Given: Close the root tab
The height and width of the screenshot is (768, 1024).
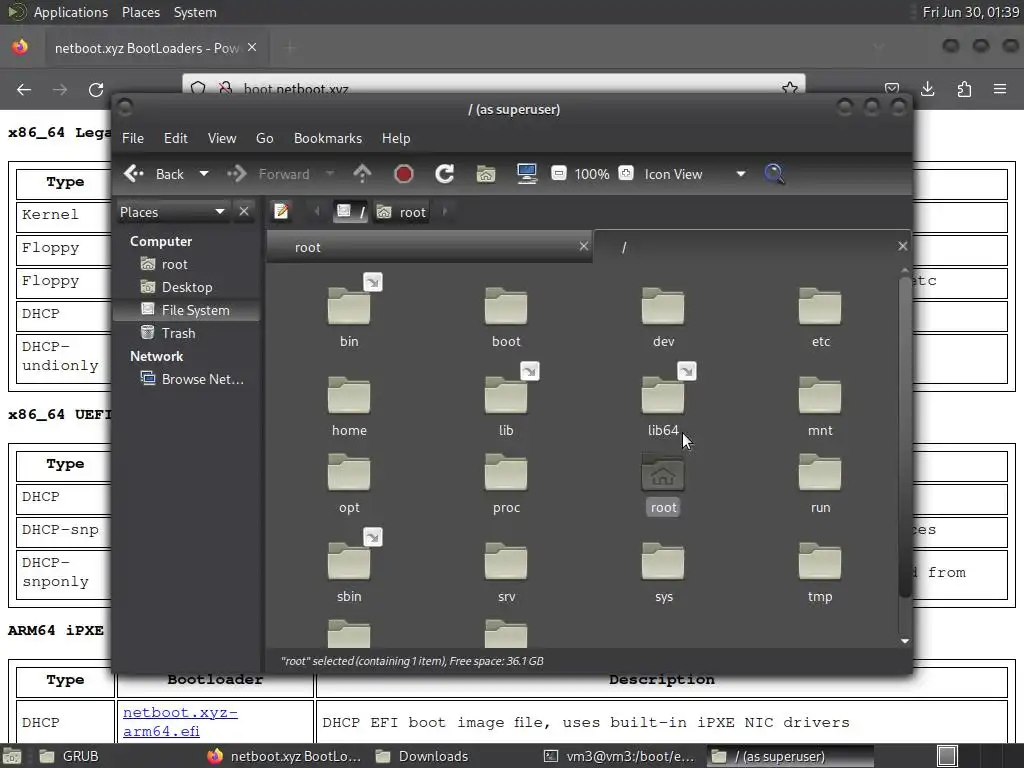Looking at the screenshot, I should pyautogui.click(x=584, y=246).
